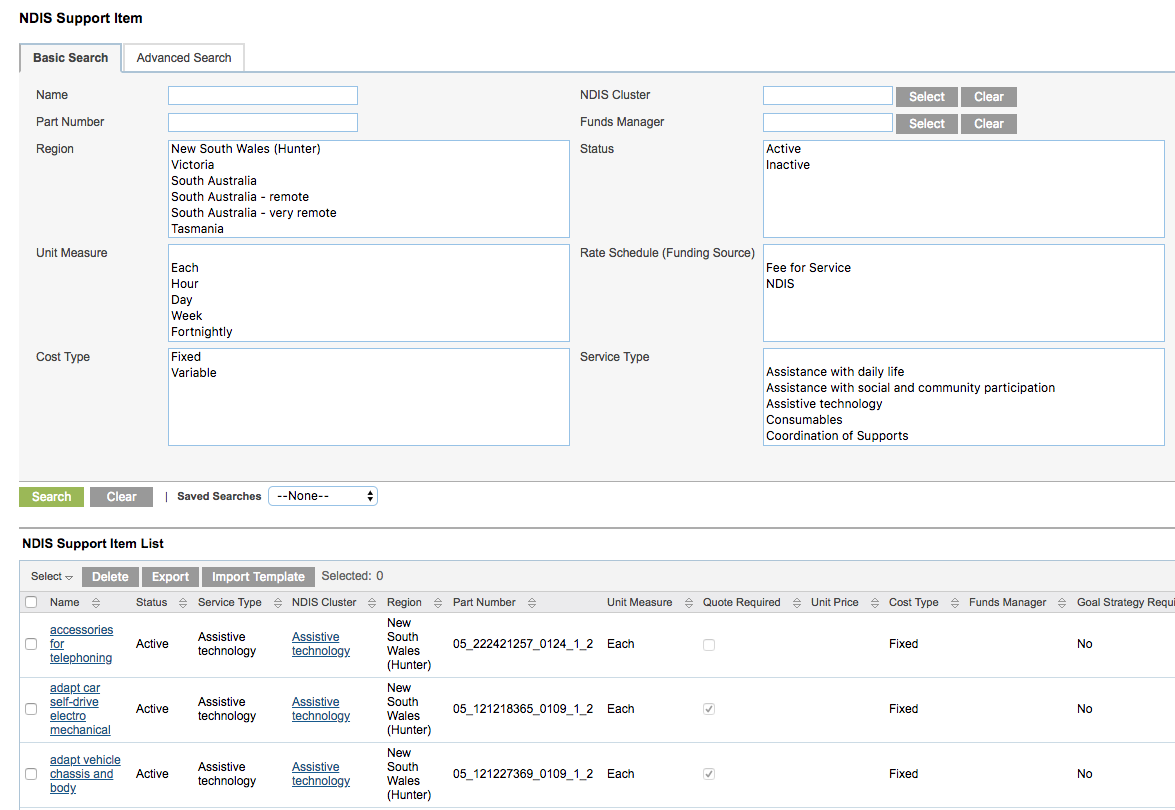
Task: Sort list by Name column arrows
Action: coord(96,602)
